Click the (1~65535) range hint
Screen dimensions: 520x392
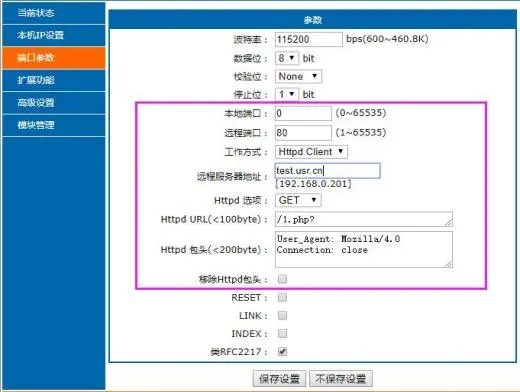[361, 133]
